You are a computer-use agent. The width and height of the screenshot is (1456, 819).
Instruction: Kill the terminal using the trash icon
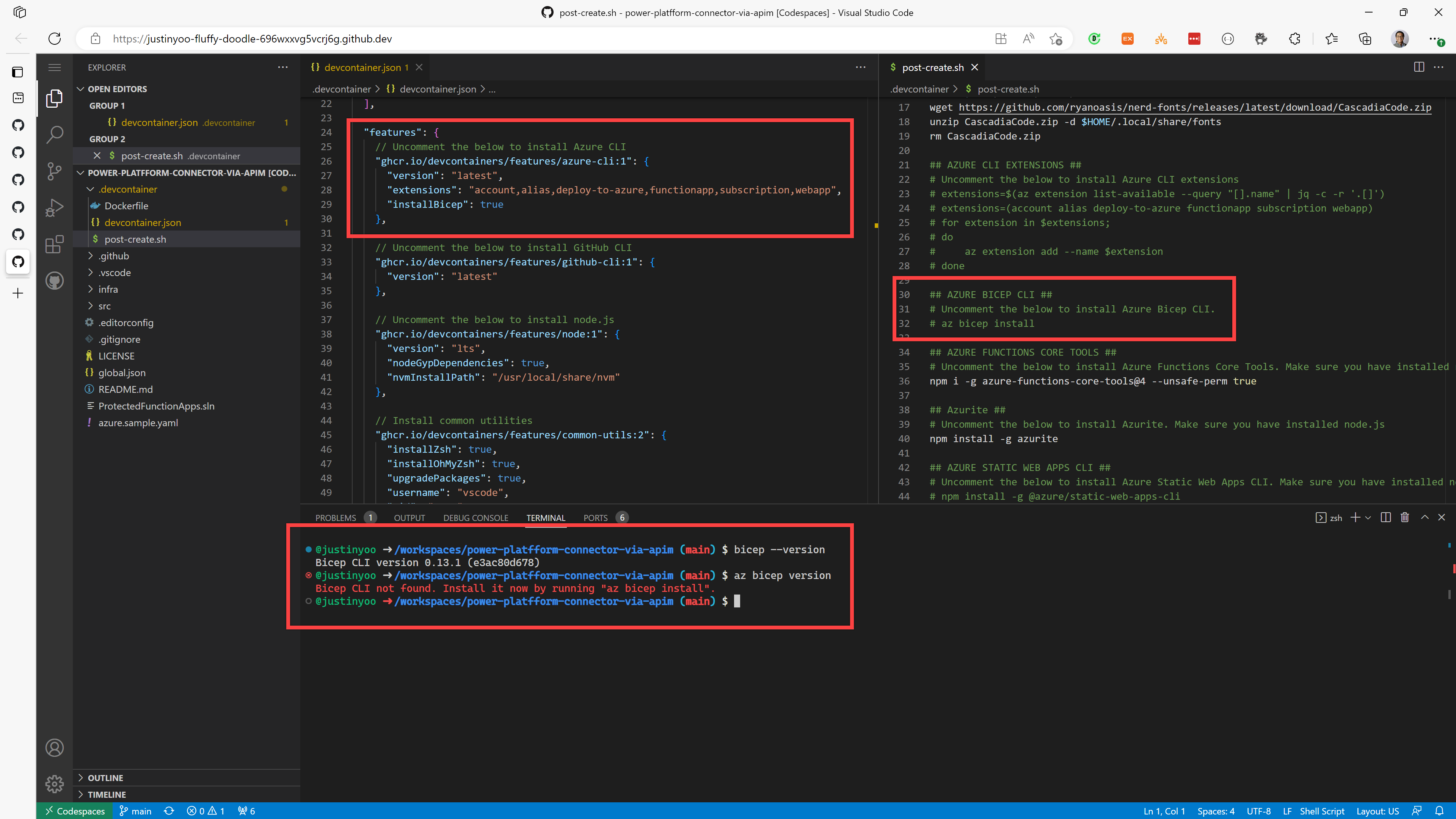[1405, 517]
